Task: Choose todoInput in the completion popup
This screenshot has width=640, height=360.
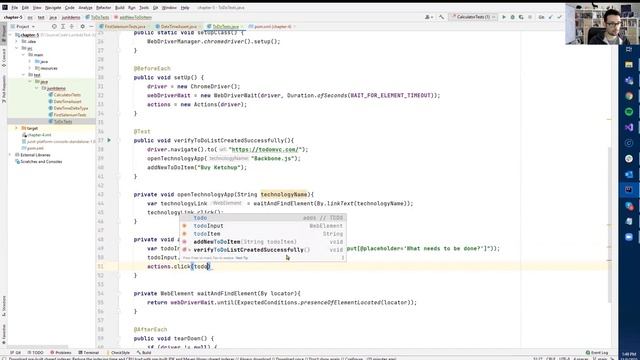Action: tap(263, 226)
